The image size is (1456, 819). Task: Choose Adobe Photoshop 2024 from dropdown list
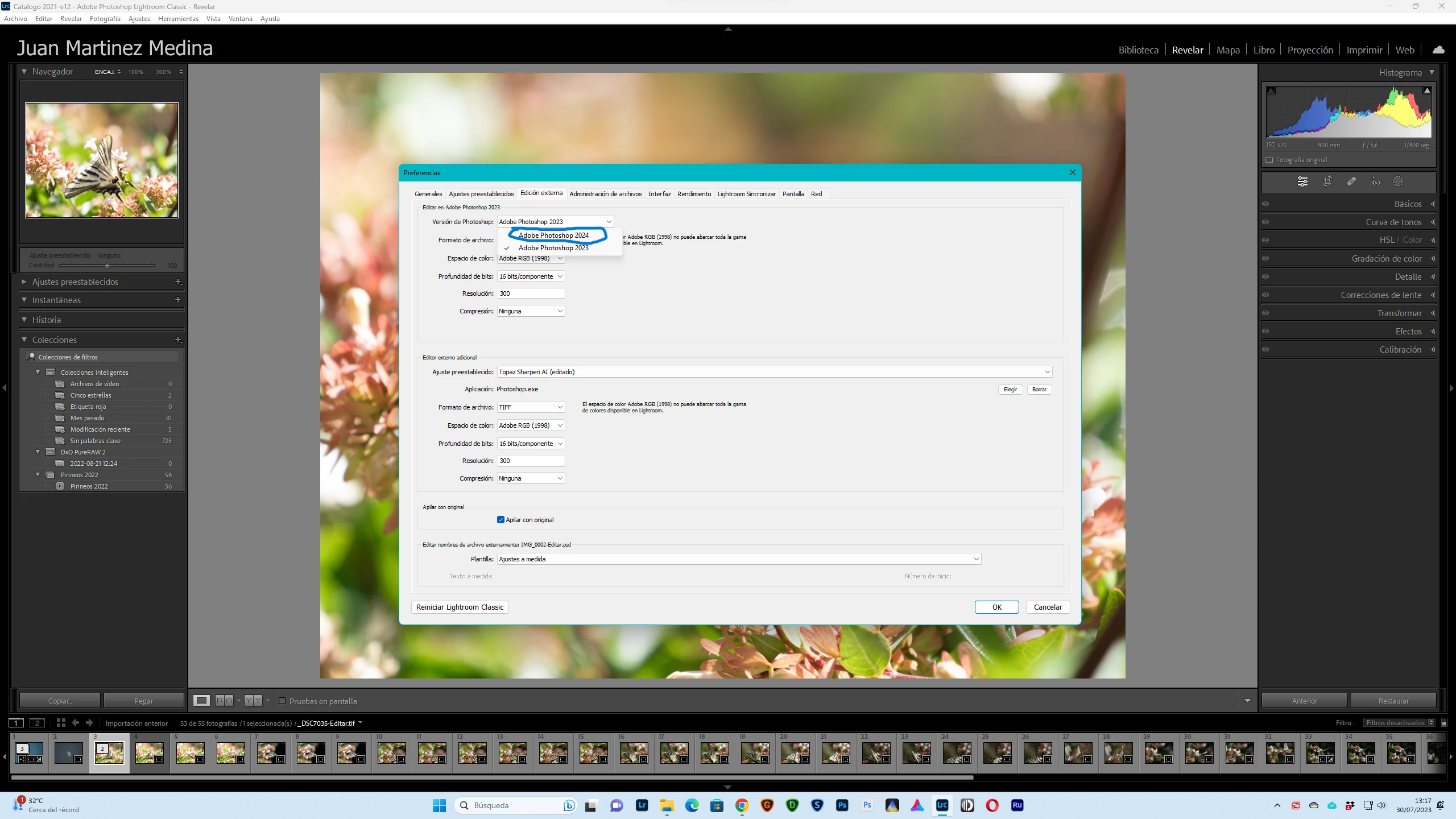(x=553, y=235)
